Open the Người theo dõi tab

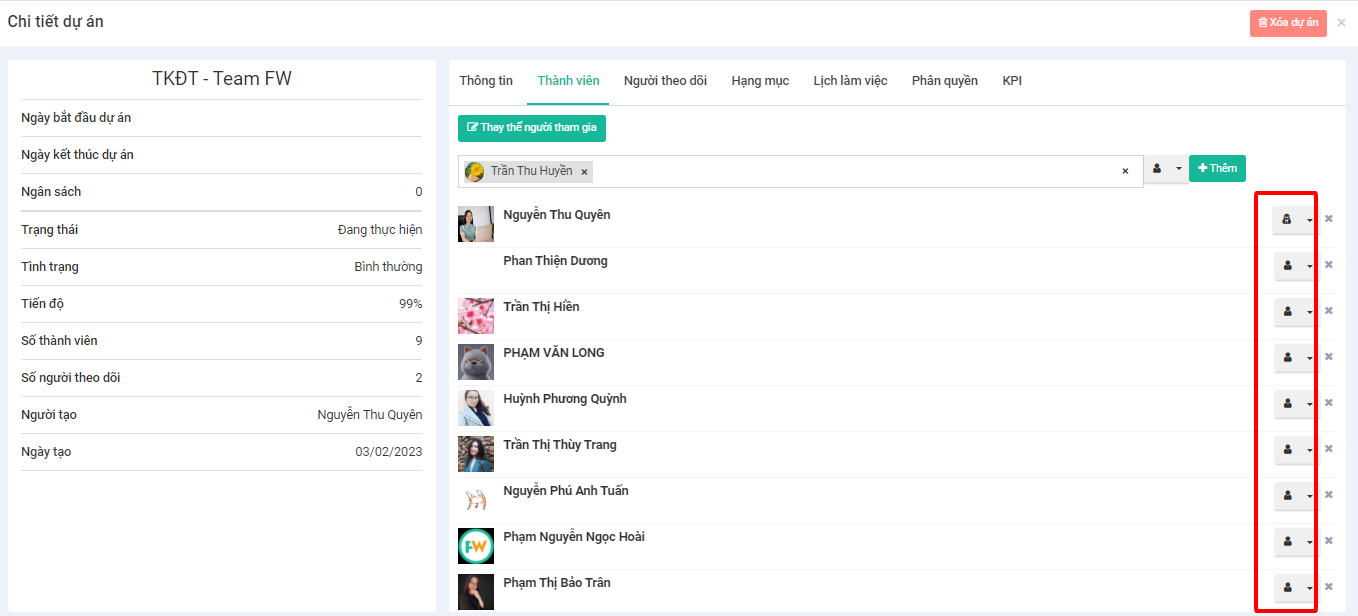(x=665, y=81)
